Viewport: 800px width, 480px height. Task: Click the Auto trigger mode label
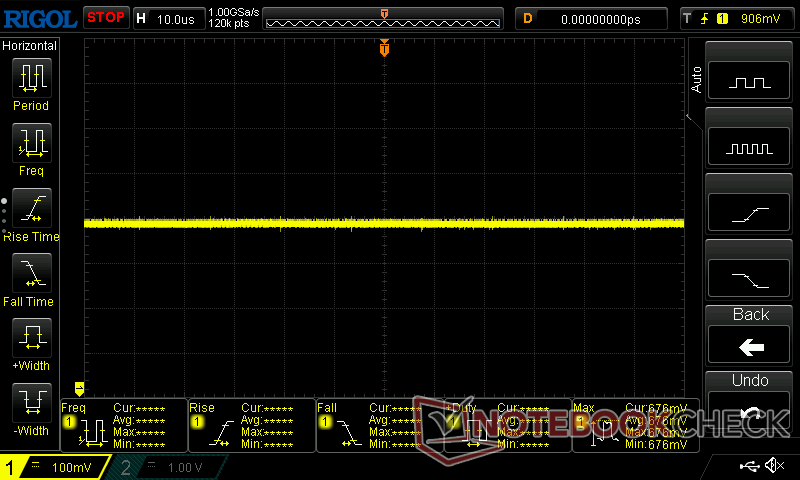pos(696,79)
